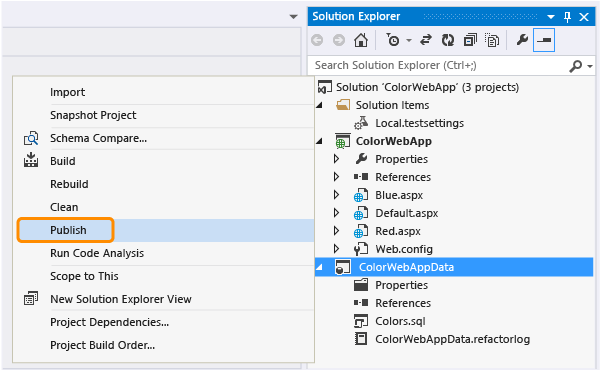
Task: Select Local.testsettings file
Action: coord(419,123)
